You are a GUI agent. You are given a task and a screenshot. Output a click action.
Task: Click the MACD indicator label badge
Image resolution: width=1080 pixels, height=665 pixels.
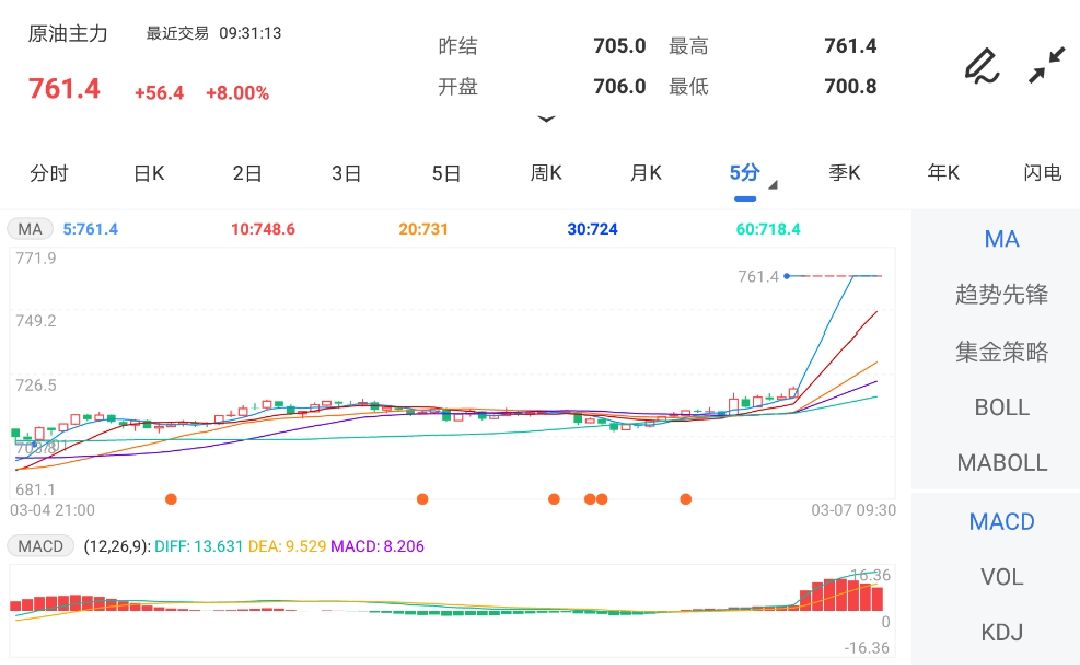pos(41,546)
